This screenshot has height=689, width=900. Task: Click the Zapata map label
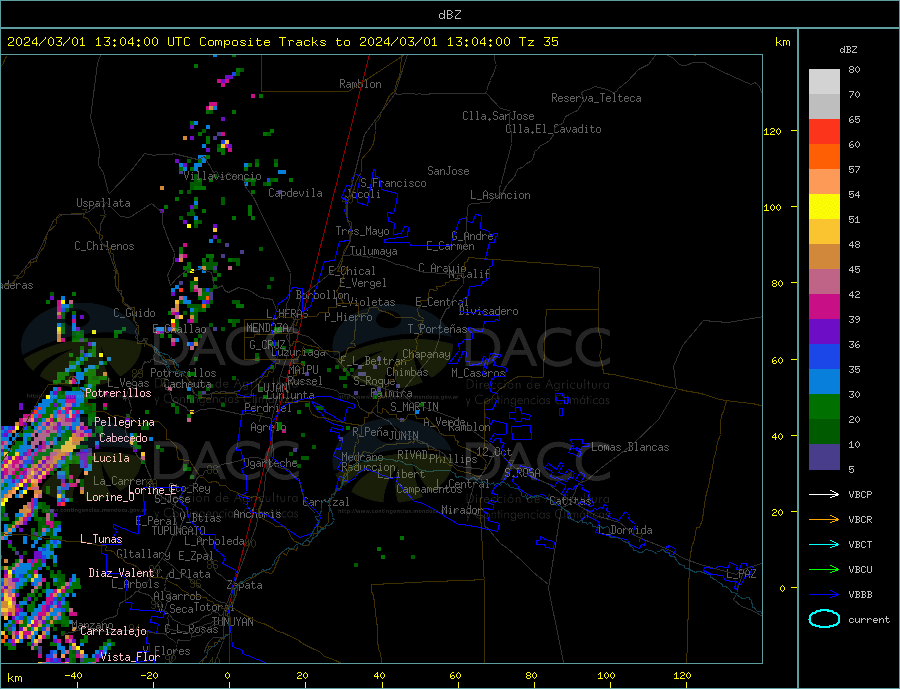coord(245,585)
